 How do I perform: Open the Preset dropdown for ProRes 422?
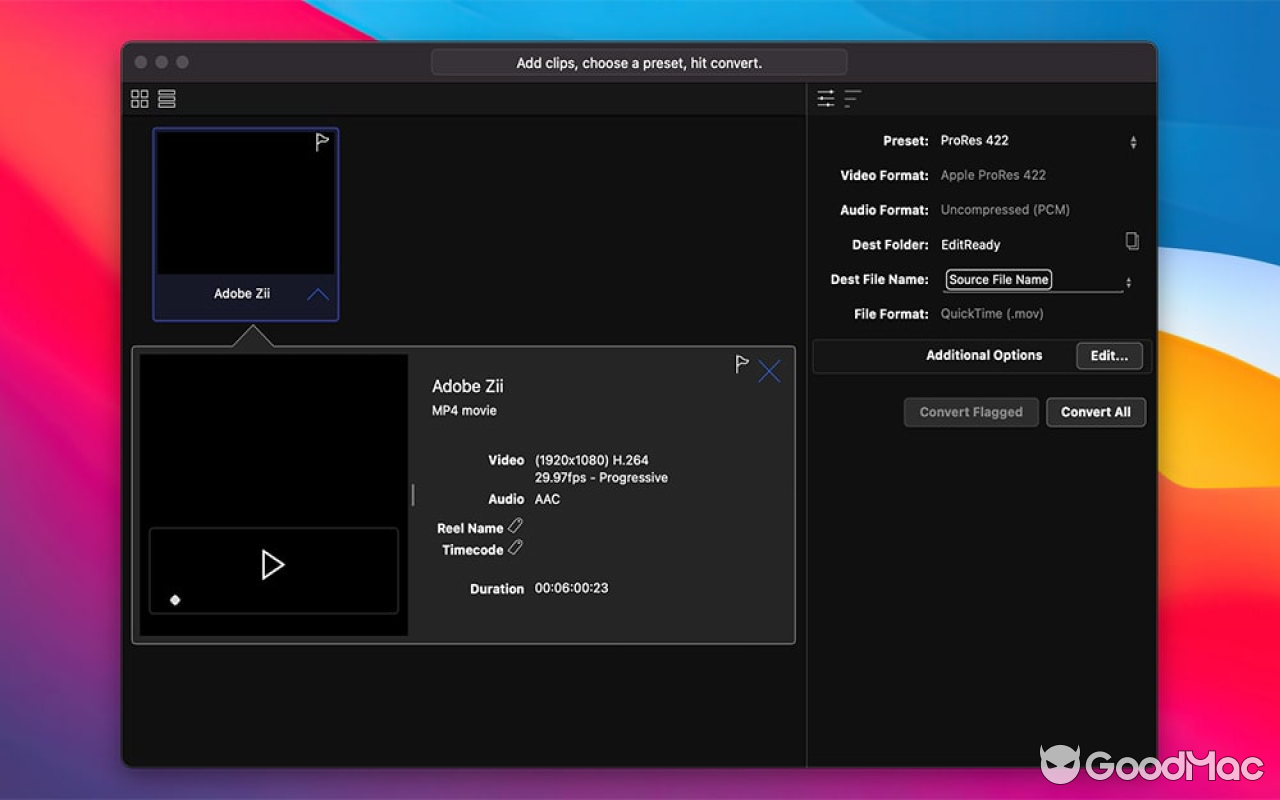click(1132, 140)
